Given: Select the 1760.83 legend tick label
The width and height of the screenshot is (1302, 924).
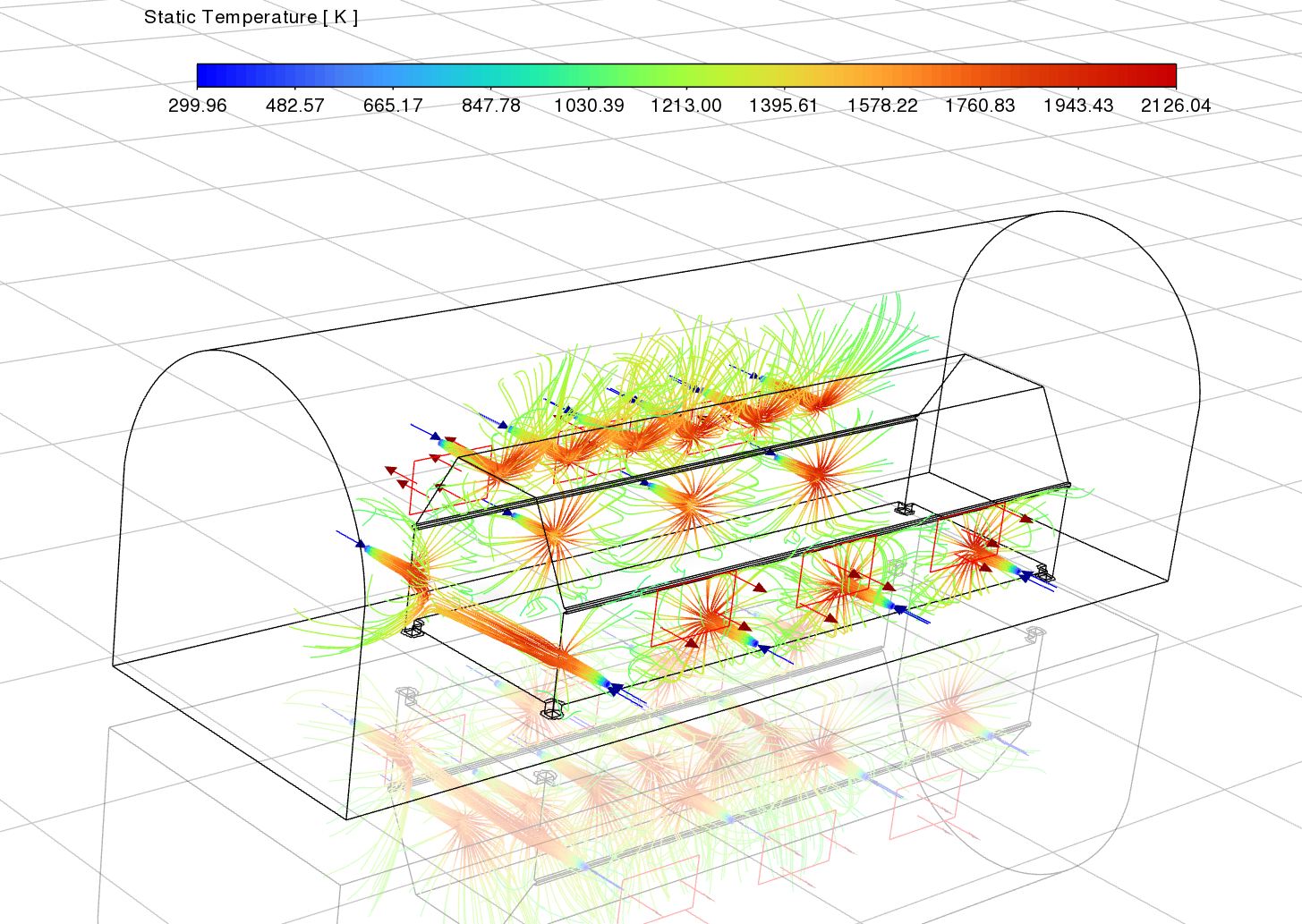Looking at the screenshot, I should pyautogui.click(x=980, y=106).
